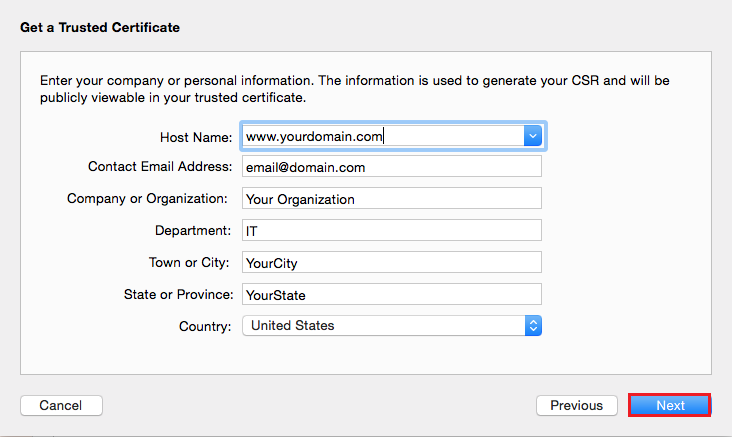Viewport: 732px width, 437px height.
Task: Click the "Company or Organization:" label
Action: pos(148,198)
